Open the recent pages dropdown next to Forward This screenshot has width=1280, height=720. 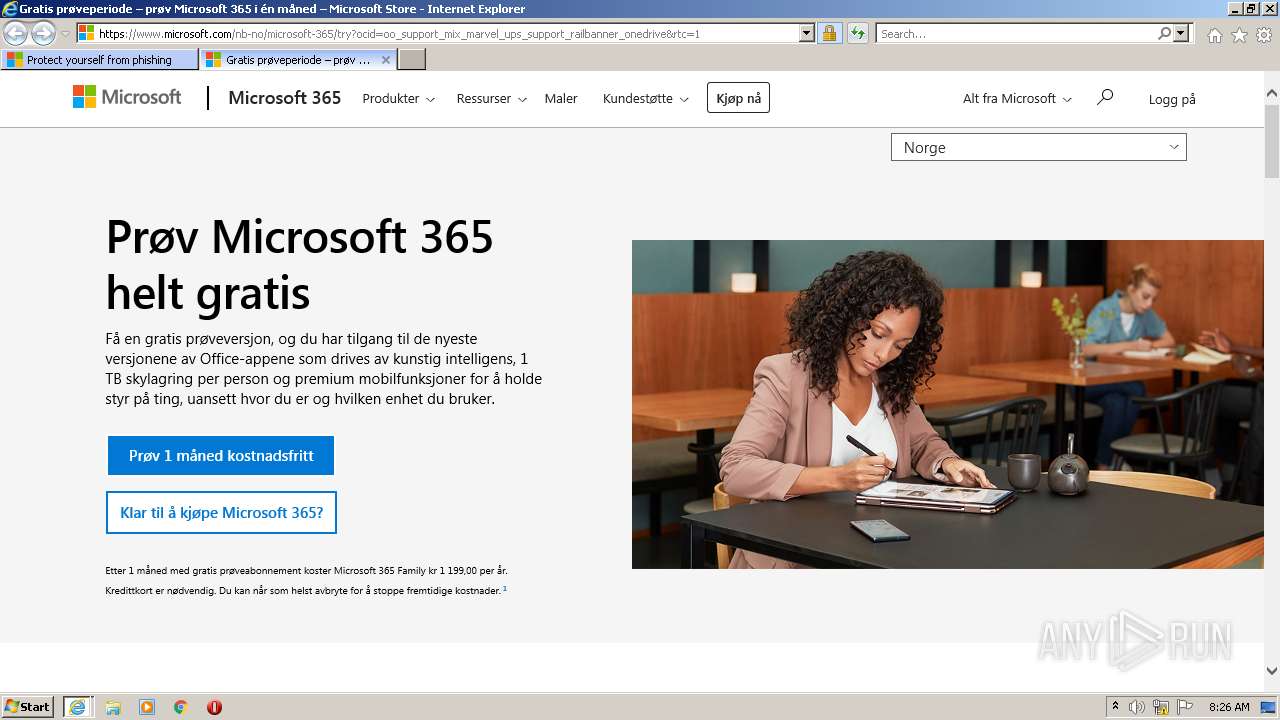pyautogui.click(x=65, y=33)
